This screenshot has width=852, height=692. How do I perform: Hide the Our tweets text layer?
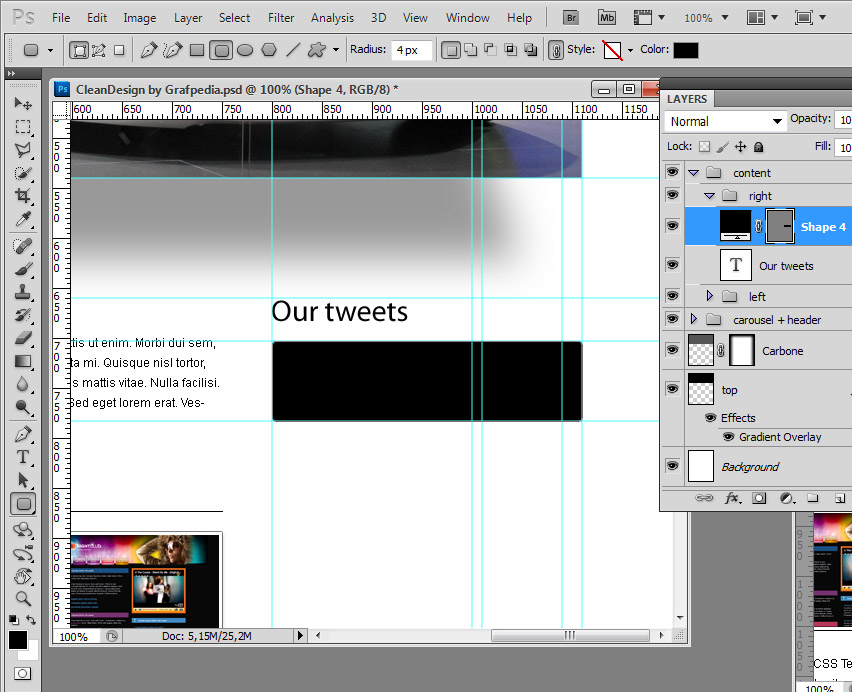[673, 265]
